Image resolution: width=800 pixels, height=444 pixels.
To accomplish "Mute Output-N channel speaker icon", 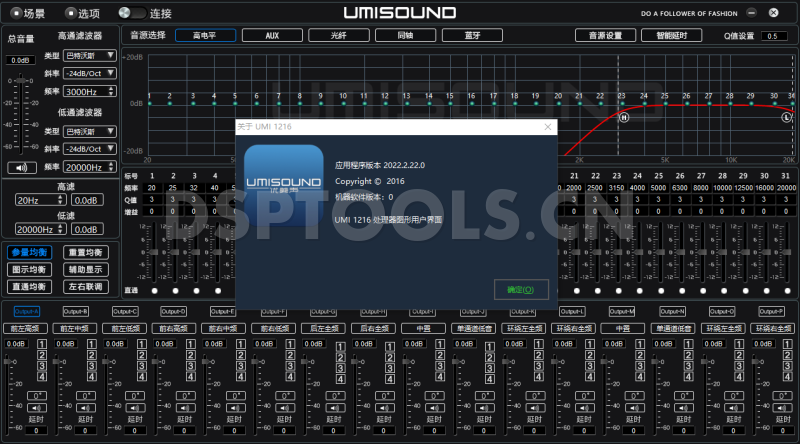I will click(x=683, y=408).
